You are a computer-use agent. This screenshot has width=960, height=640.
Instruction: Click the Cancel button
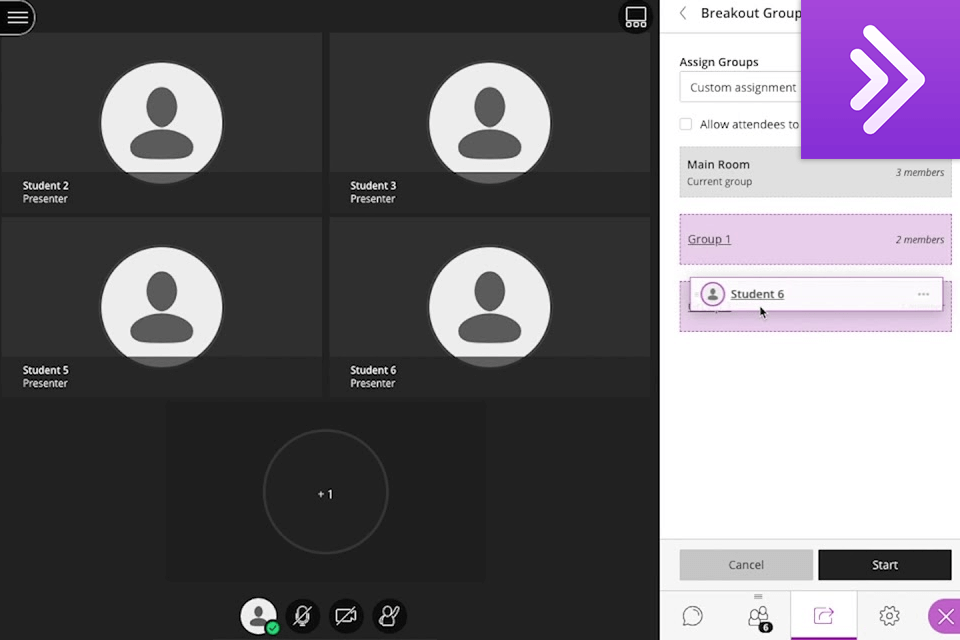coord(746,565)
